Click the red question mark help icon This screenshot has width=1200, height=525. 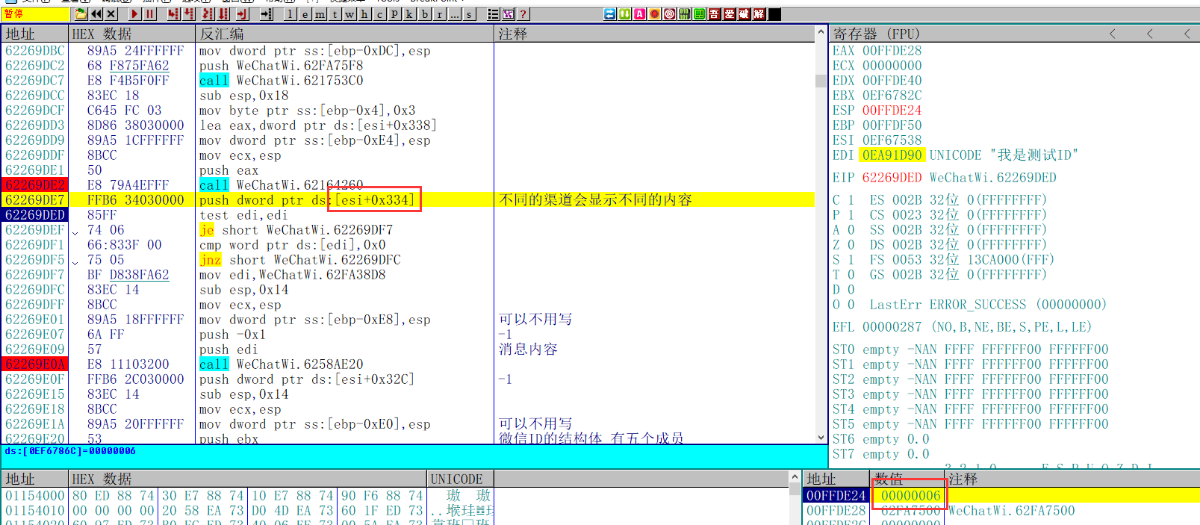(x=523, y=14)
